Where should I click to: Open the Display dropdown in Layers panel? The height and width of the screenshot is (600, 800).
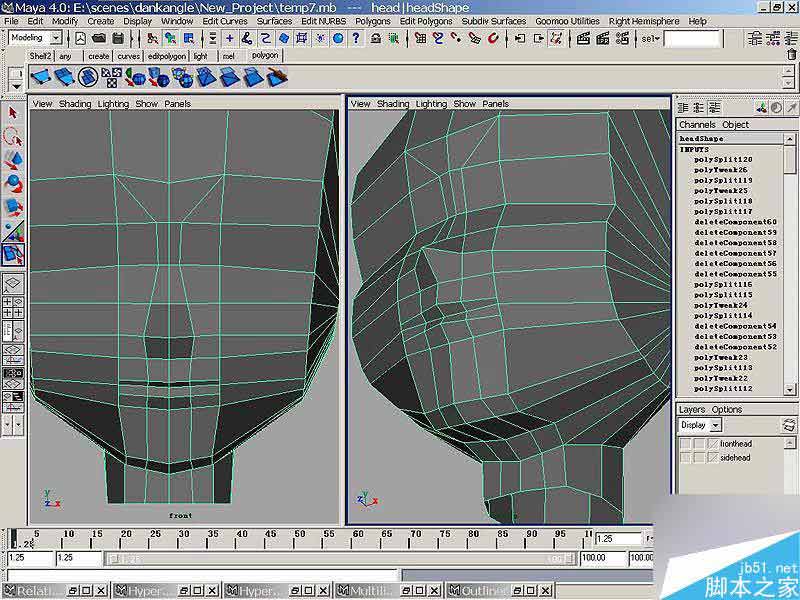click(x=715, y=425)
